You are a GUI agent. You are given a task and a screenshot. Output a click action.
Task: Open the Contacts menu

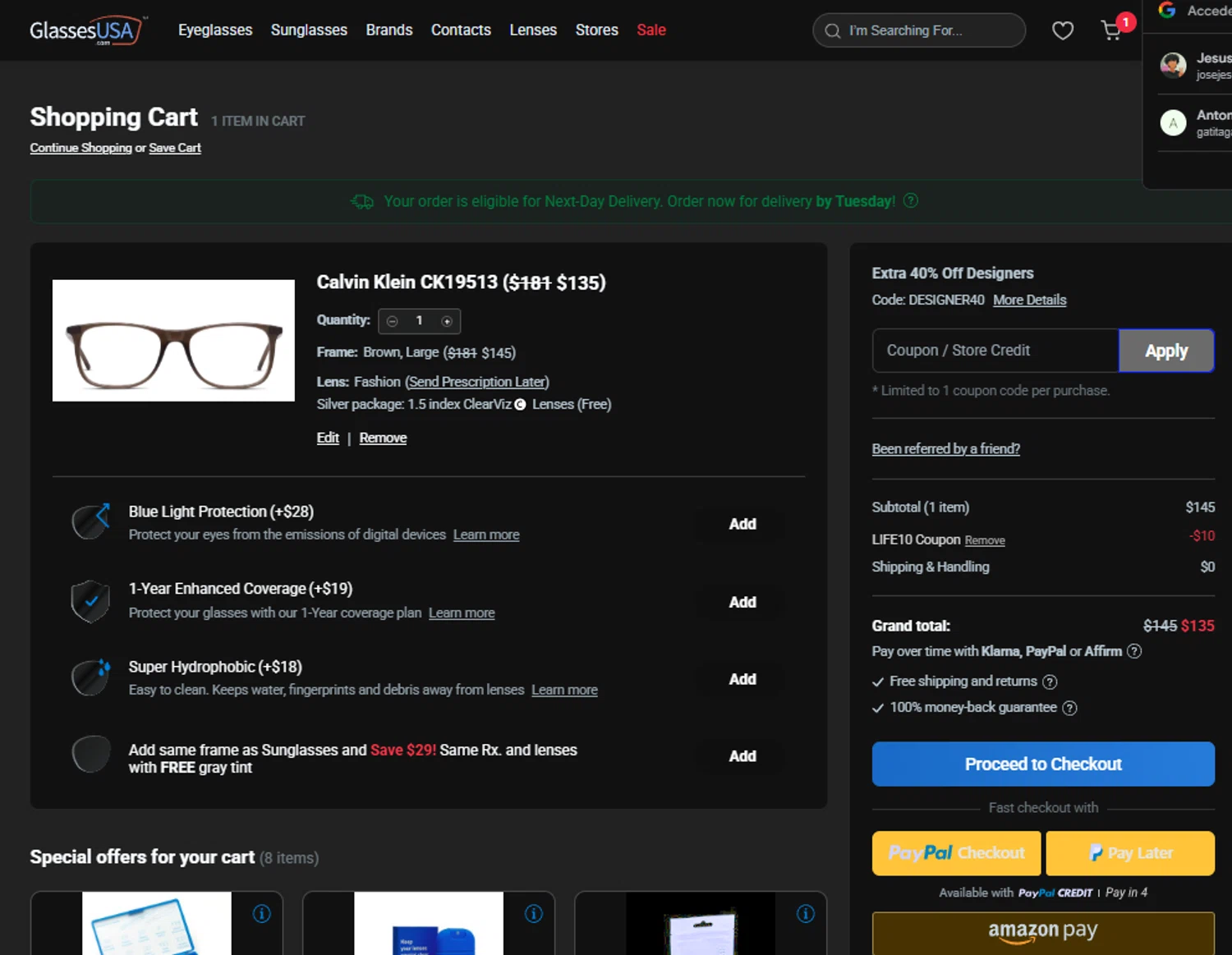pos(461,30)
